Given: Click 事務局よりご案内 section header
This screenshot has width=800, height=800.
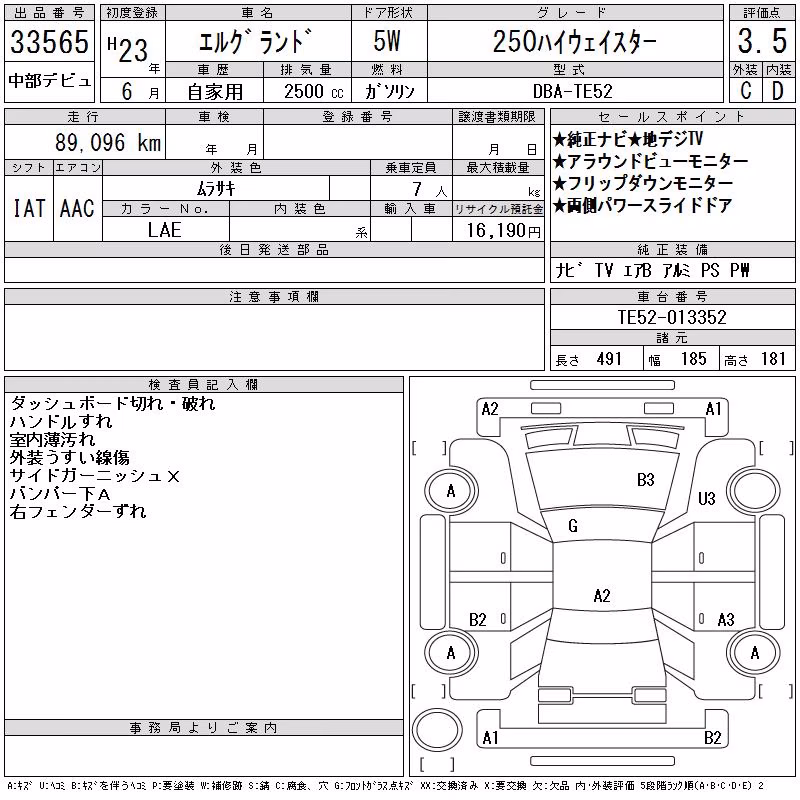Looking at the screenshot, I should pos(204,728).
